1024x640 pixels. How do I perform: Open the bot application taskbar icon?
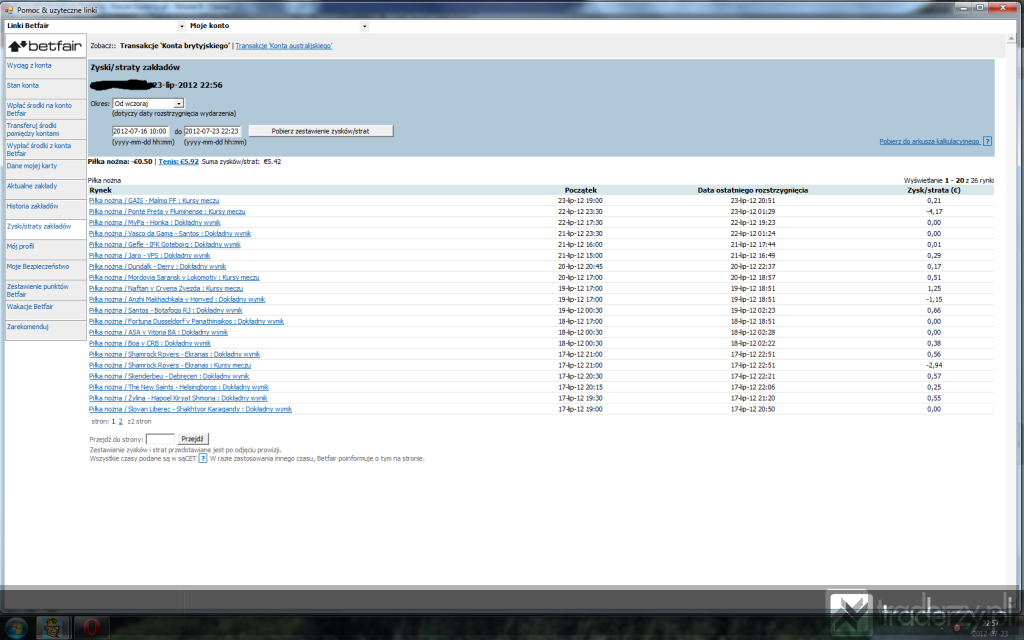(x=52, y=628)
